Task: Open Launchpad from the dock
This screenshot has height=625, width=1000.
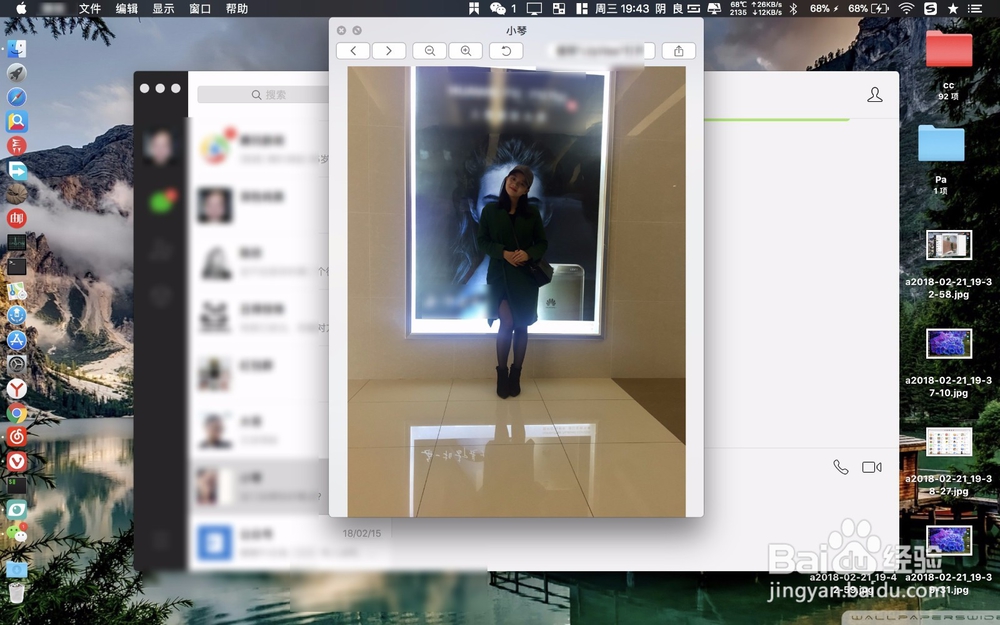Action: click(17, 73)
